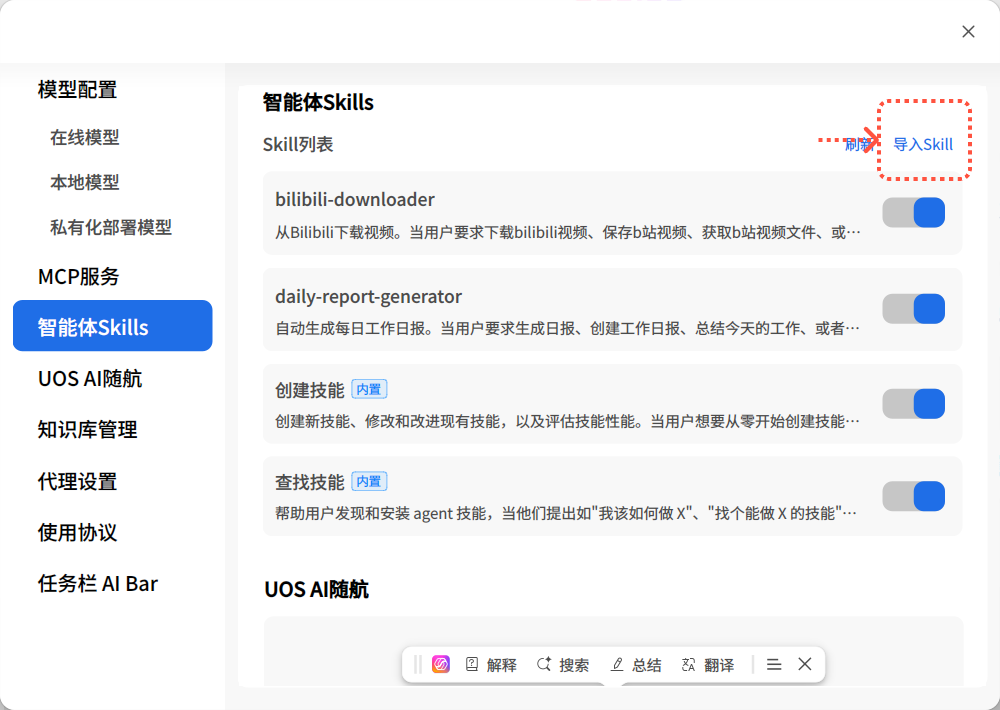Switch off the 查找技能 skill toggle
Screen dimensions: 1000x710
pos(913,496)
